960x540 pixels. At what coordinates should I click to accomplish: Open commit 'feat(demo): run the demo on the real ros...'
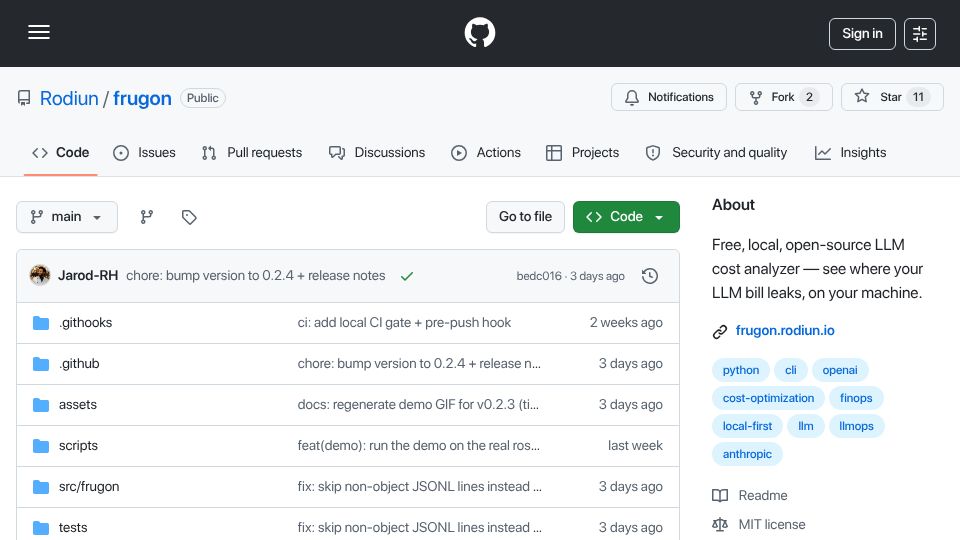point(419,446)
